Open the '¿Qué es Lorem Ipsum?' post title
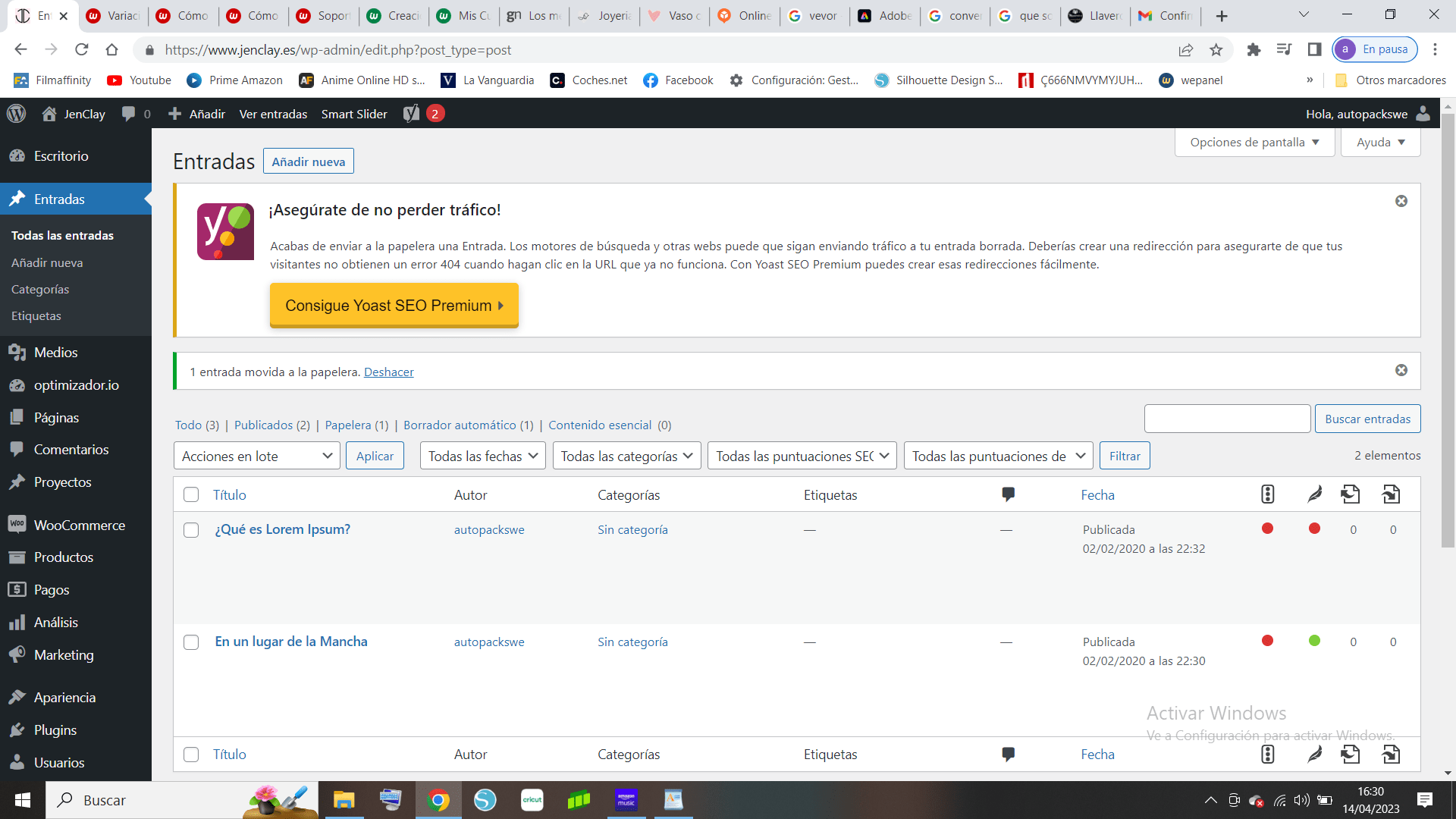1456x819 pixels. 282,529
